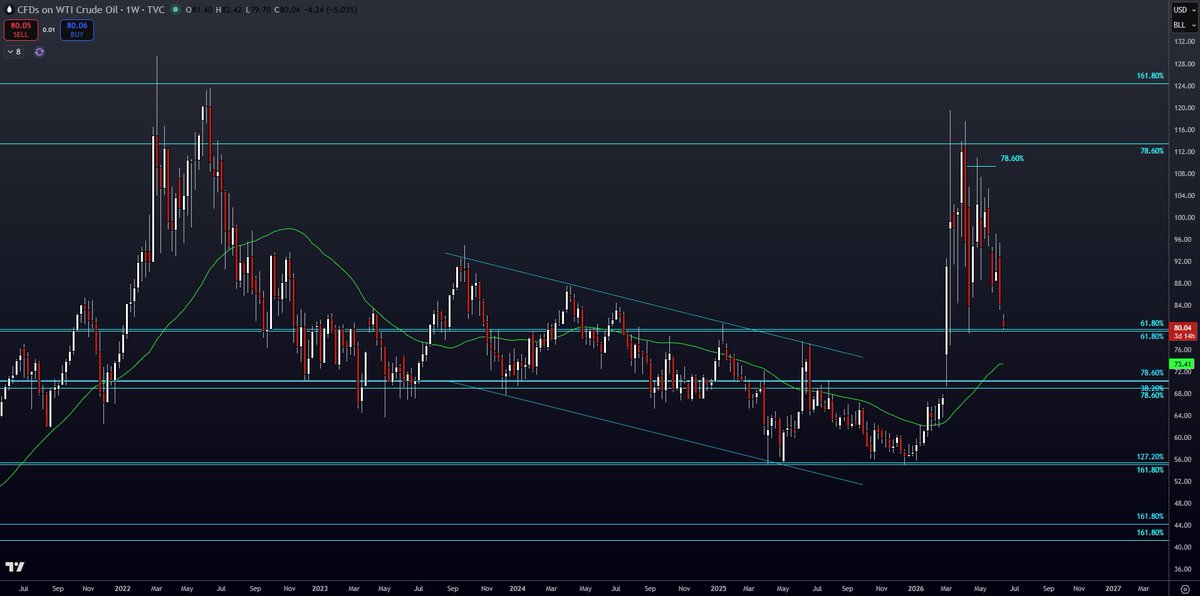Click the 127.20% Fibonacci level label
The height and width of the screenshot is (596, 1200).
pos(1152,456)
